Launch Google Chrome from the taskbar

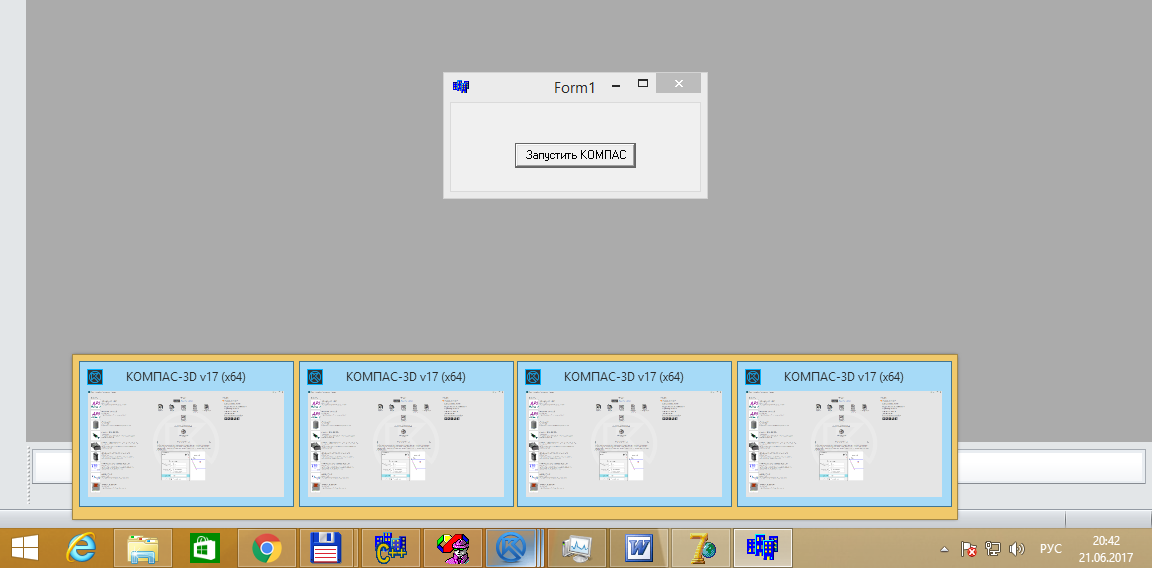pyautogui.click(x=267, y=548)
